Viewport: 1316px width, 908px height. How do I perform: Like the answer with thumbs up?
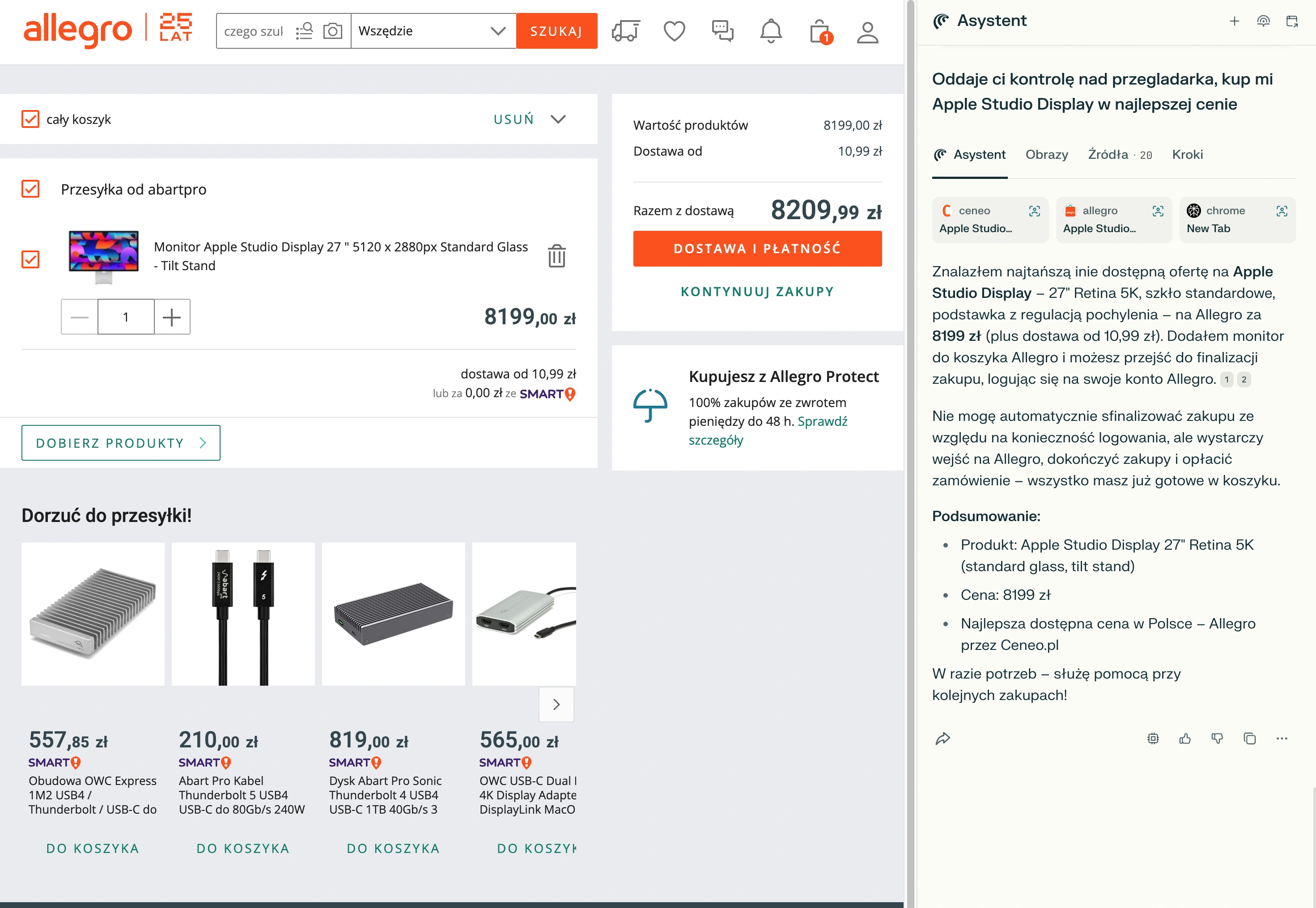pyautogui.click(x=1185, y=738)
